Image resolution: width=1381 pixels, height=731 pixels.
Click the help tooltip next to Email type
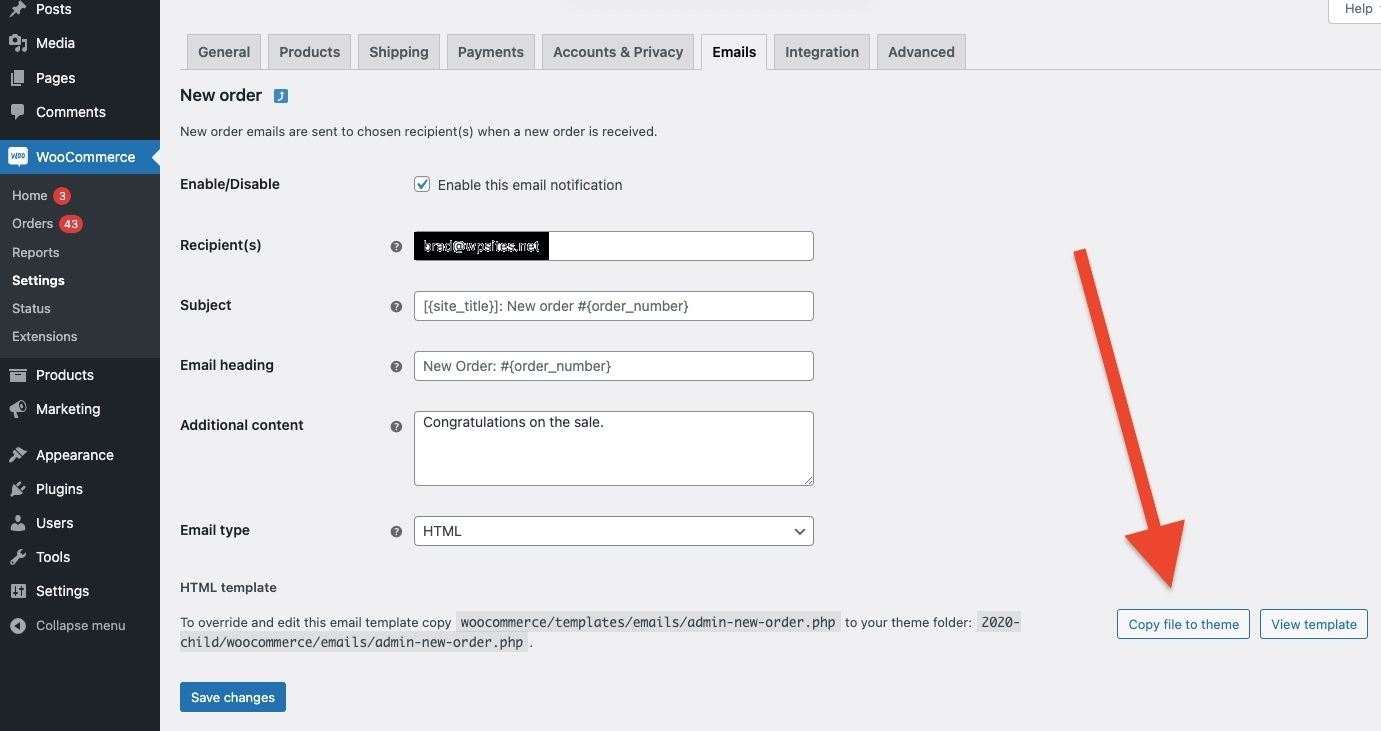pos(396,532)
